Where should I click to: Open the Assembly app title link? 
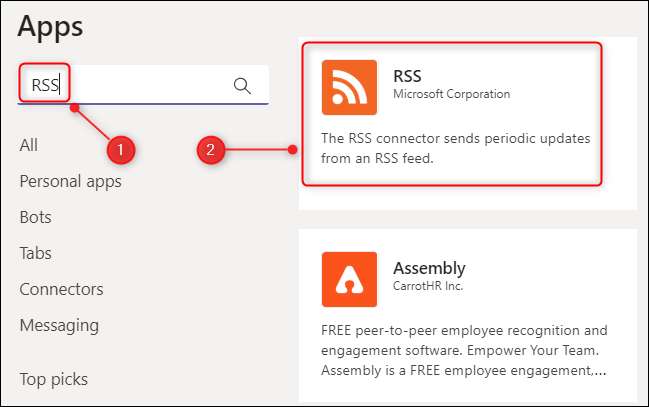(429, 268)
